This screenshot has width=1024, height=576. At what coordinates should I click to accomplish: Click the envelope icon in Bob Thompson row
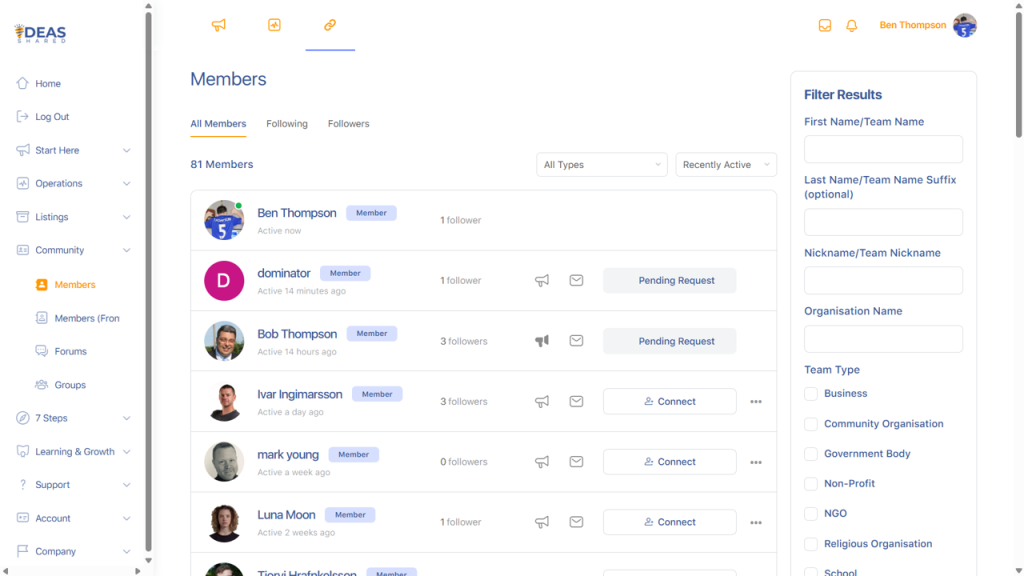coord(576,341)
